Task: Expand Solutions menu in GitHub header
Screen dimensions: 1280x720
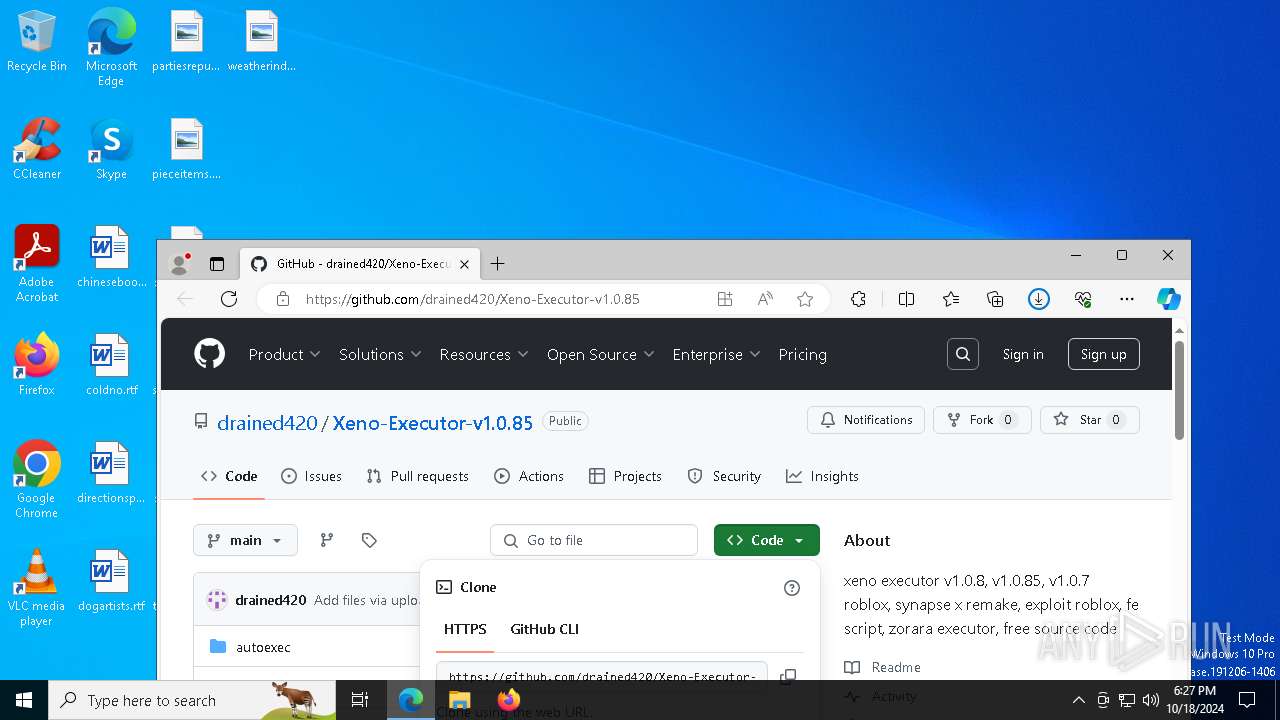Action: [380, 354]
